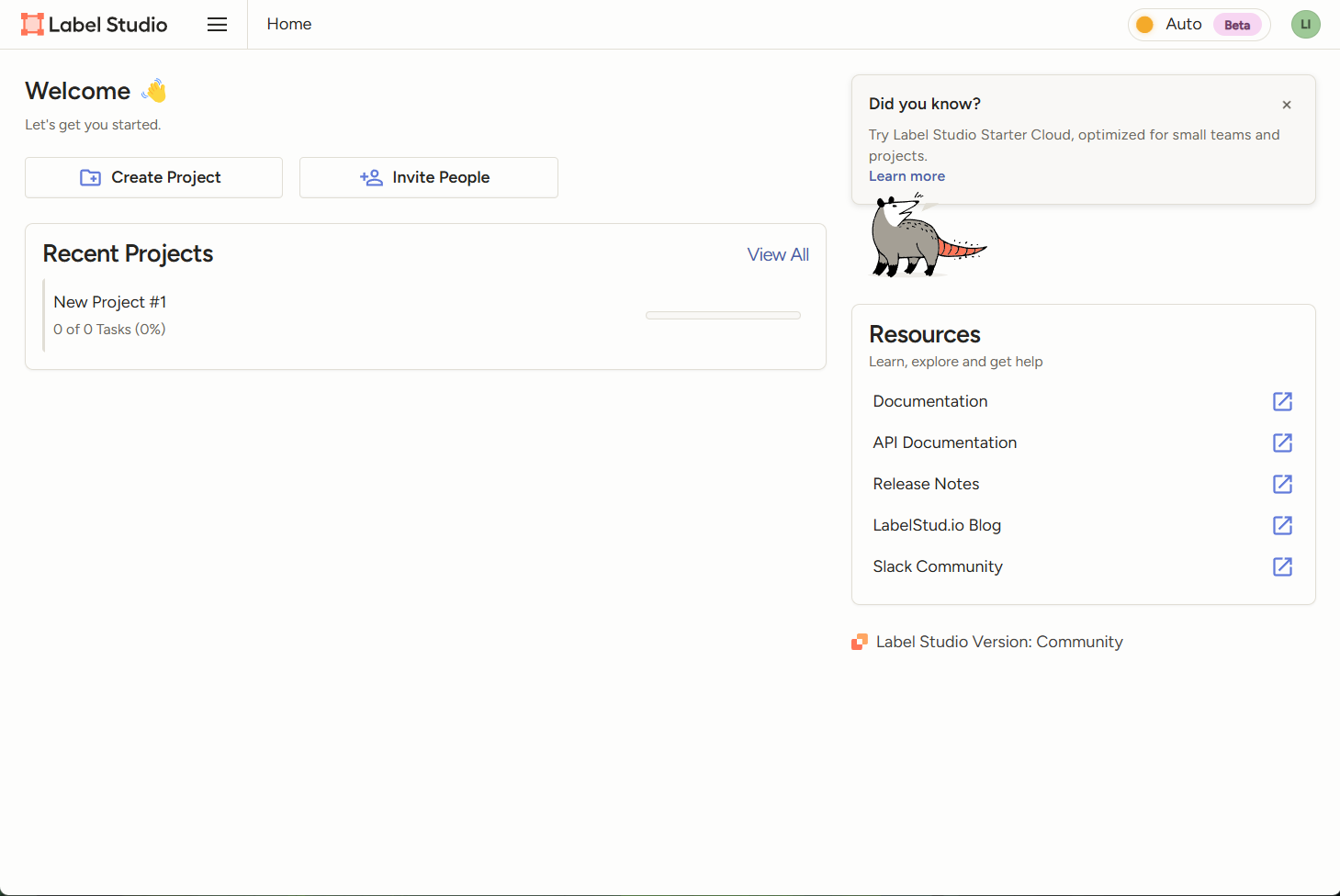Screen dimensions: 1340x896
Task: Click API Documentation external link icon
Action: click(x=1283, y=442)
